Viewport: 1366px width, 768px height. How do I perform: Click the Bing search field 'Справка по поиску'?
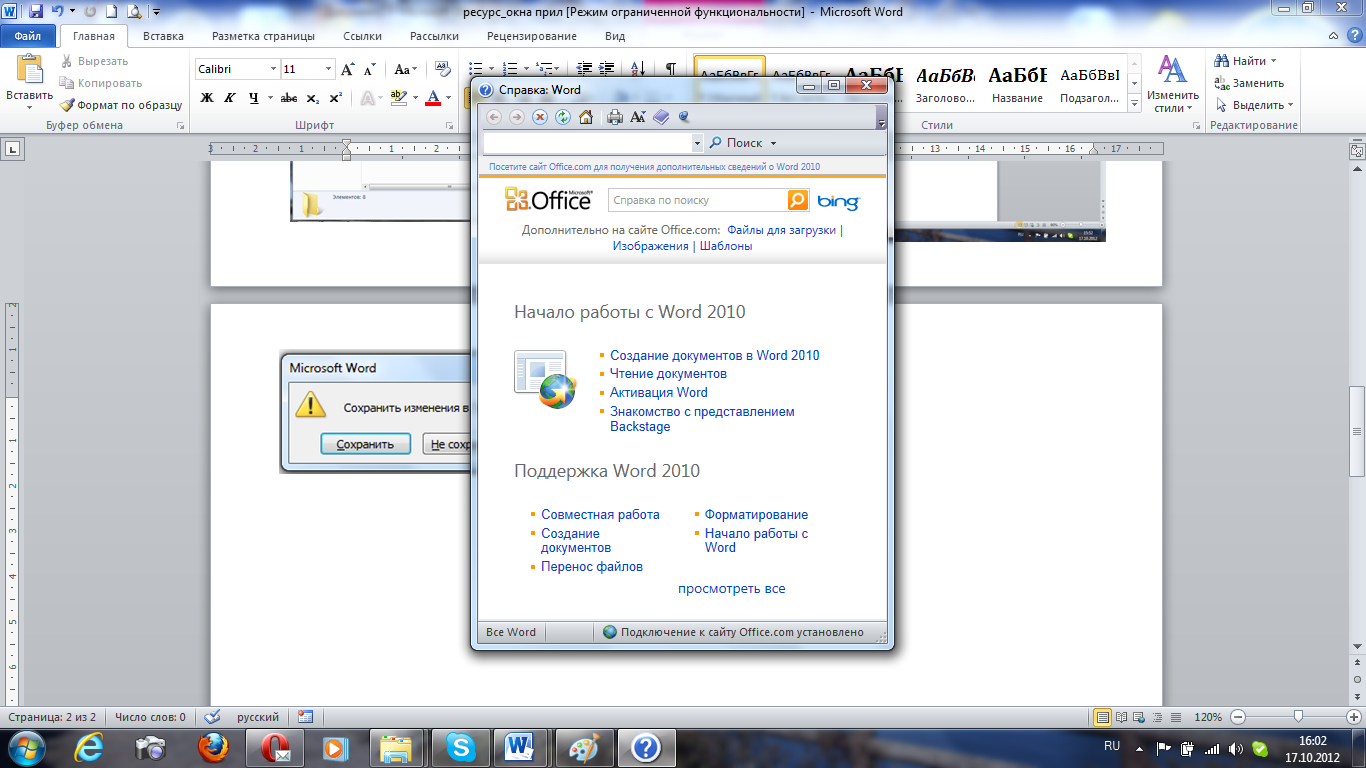[697, 200]
